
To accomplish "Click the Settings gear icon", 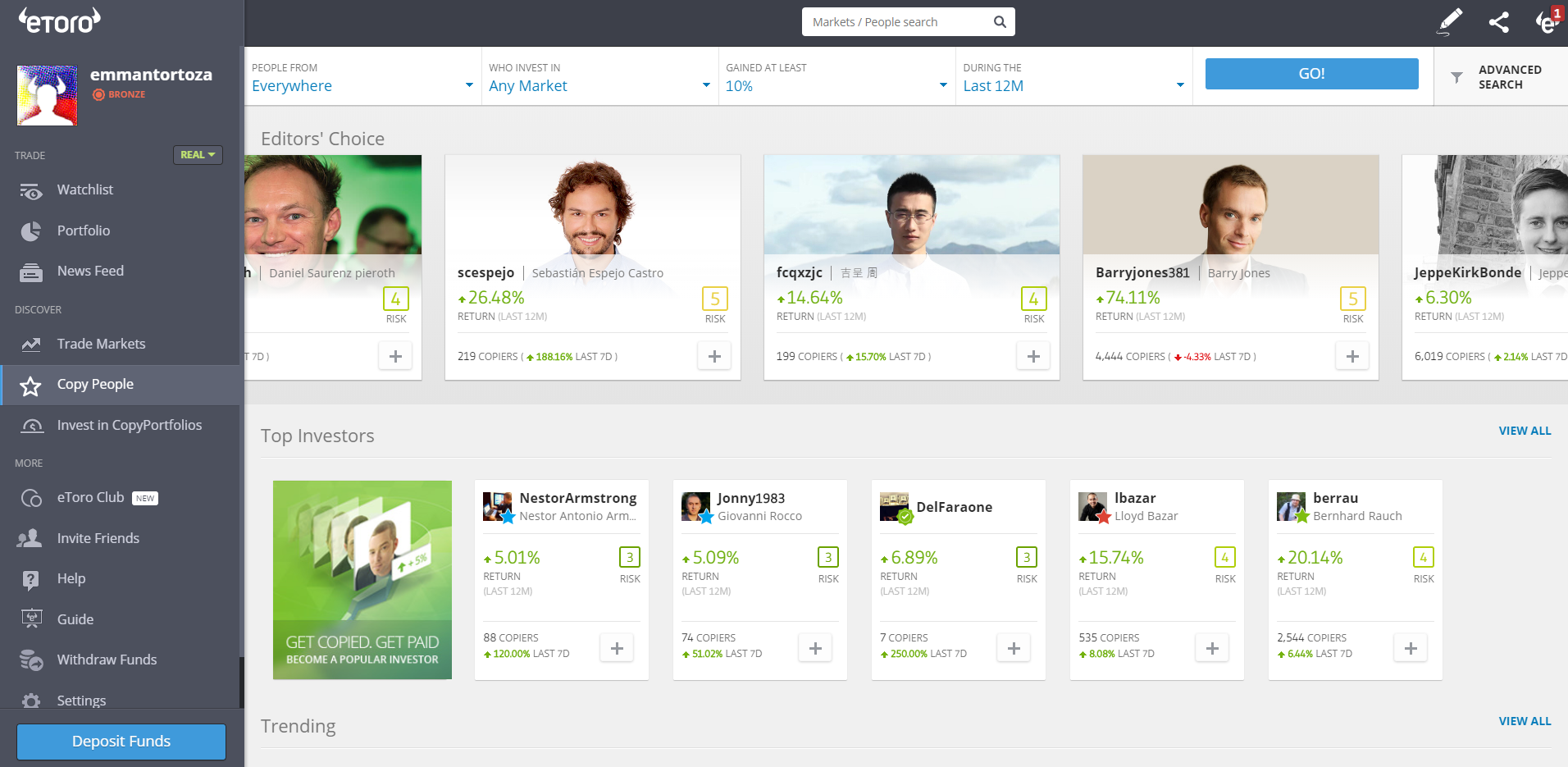I will click(31, 701).
